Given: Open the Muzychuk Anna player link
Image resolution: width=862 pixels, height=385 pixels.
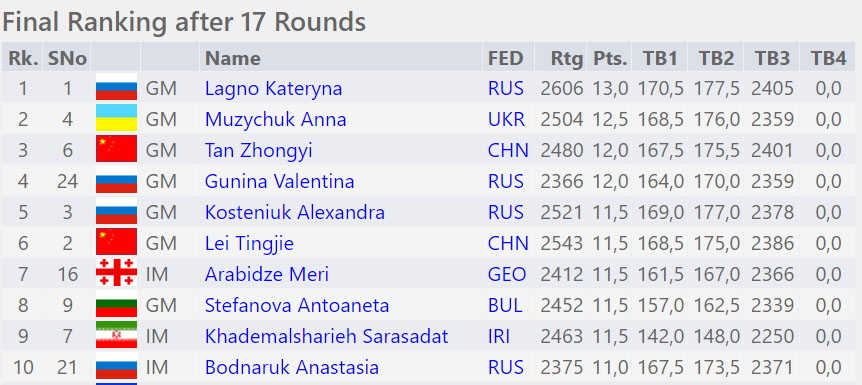Looking at the screenshot, I should (275, 119).
